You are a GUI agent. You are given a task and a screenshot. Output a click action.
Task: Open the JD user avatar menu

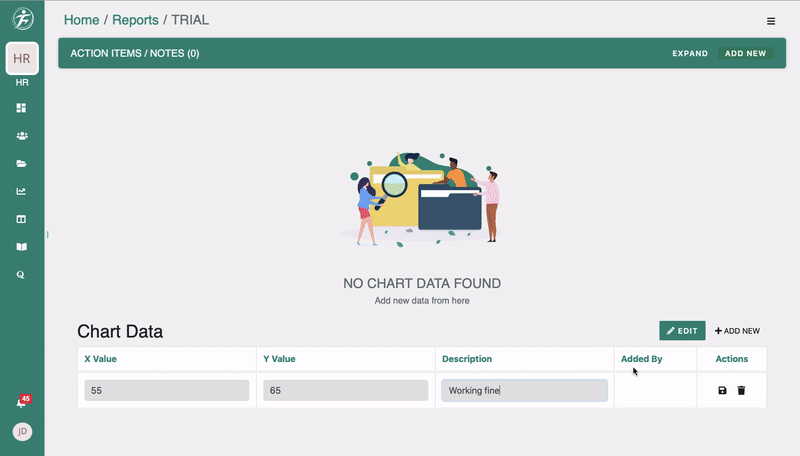[x=22, y=432]
